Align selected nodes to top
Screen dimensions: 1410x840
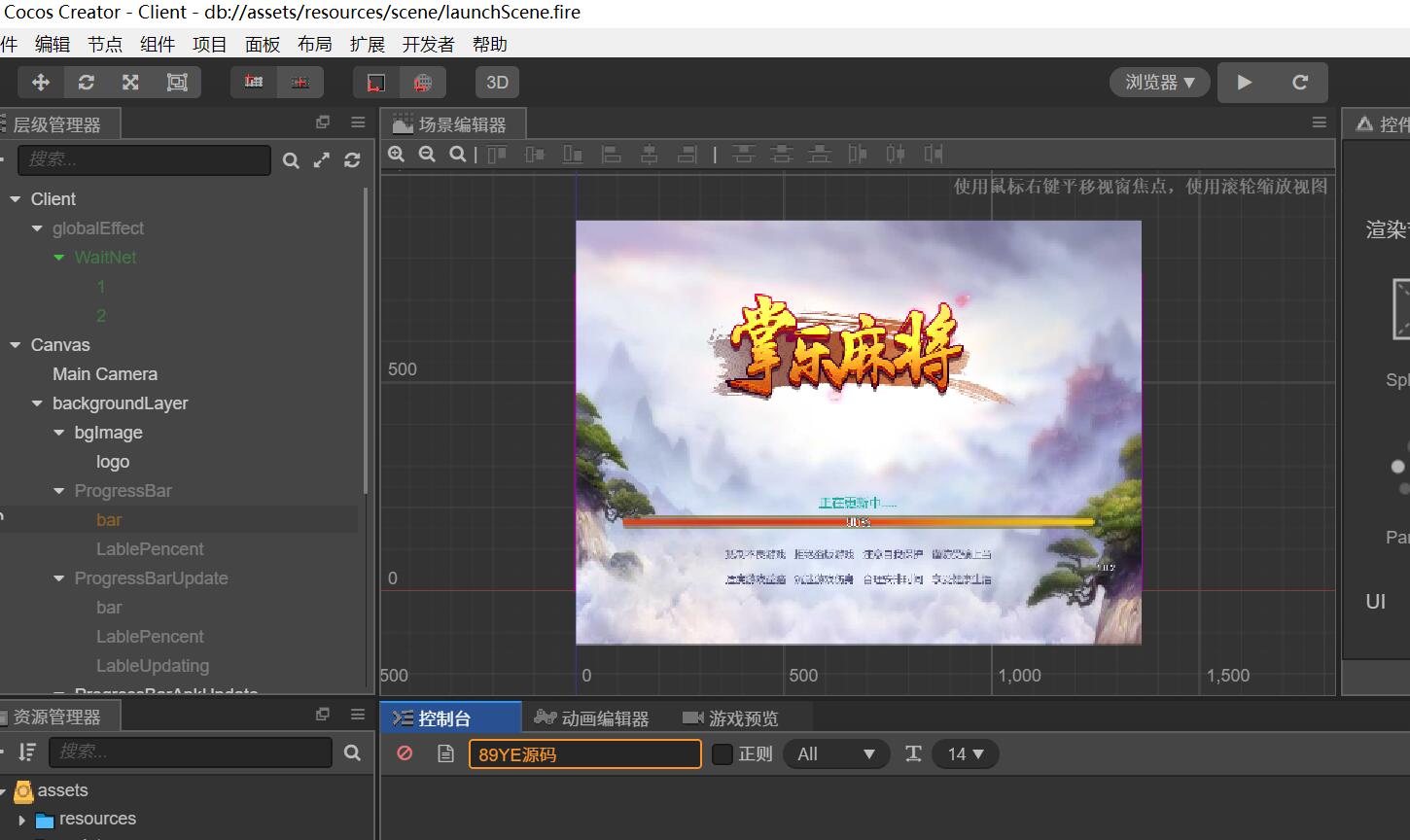tap(497, 154)
